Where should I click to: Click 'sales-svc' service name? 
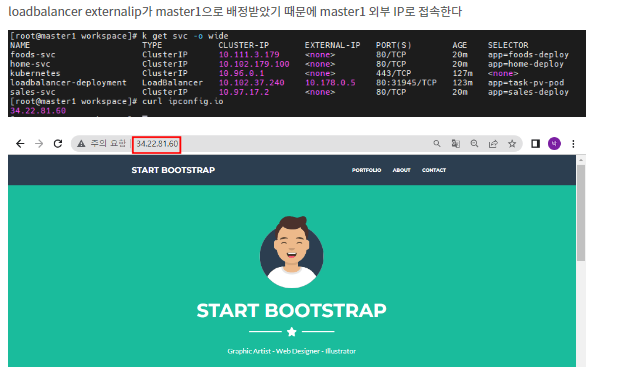click(x=33, y=92)
